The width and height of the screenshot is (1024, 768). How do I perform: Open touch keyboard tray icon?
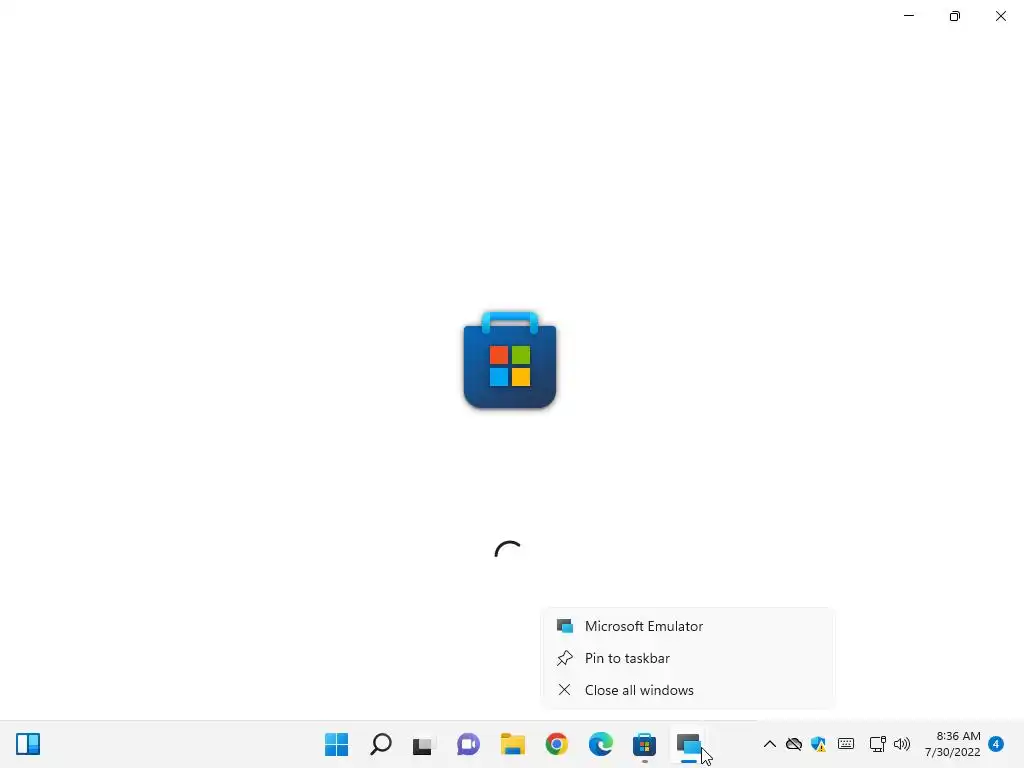(846, 744)
